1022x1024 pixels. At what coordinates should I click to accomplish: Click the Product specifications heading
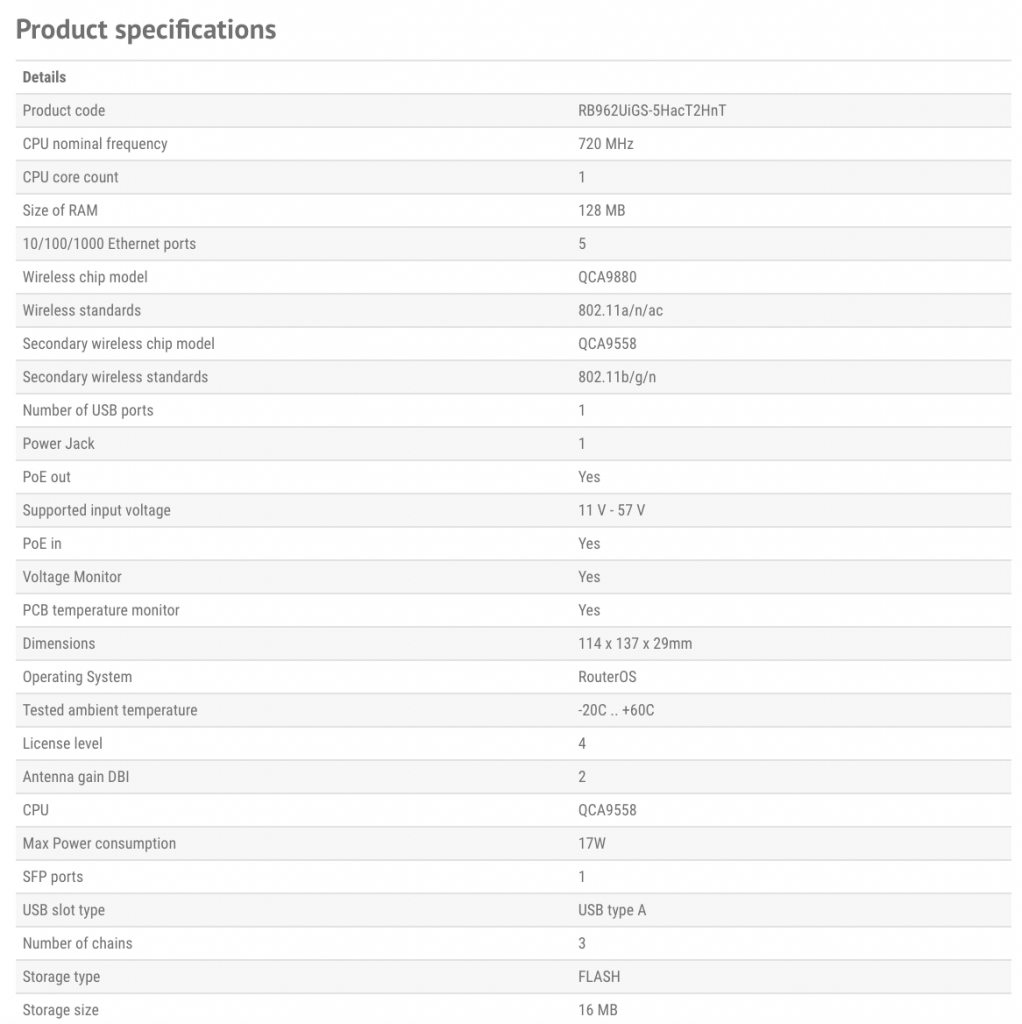point(146,30)
